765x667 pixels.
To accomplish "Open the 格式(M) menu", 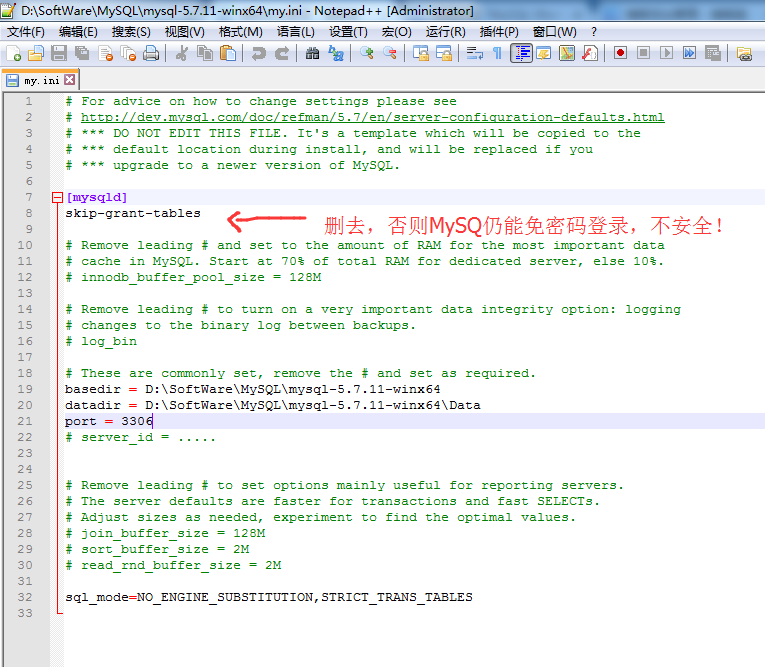I will click(241, 32).
